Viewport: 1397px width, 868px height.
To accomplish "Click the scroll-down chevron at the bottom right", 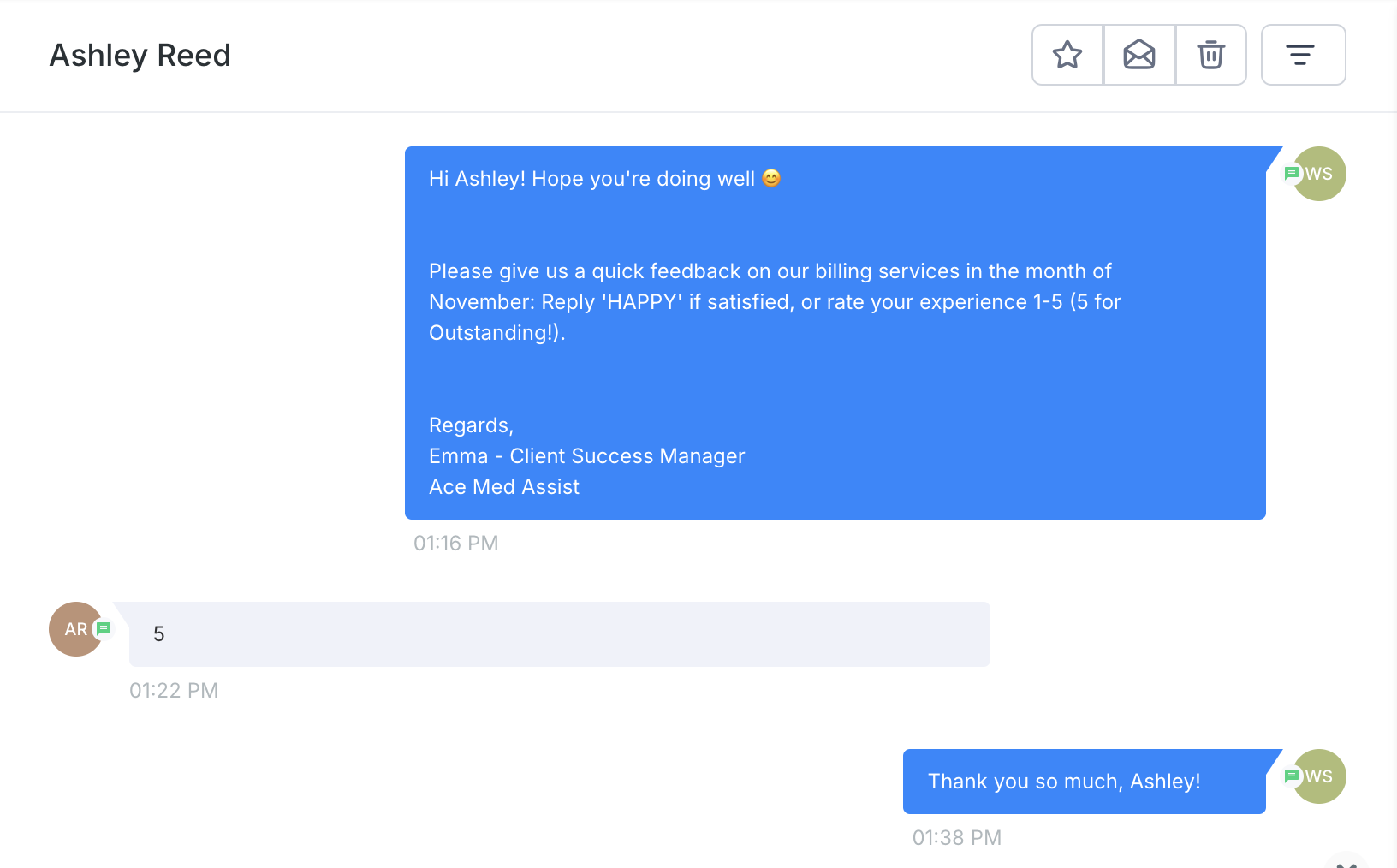I will (1346, 863).
